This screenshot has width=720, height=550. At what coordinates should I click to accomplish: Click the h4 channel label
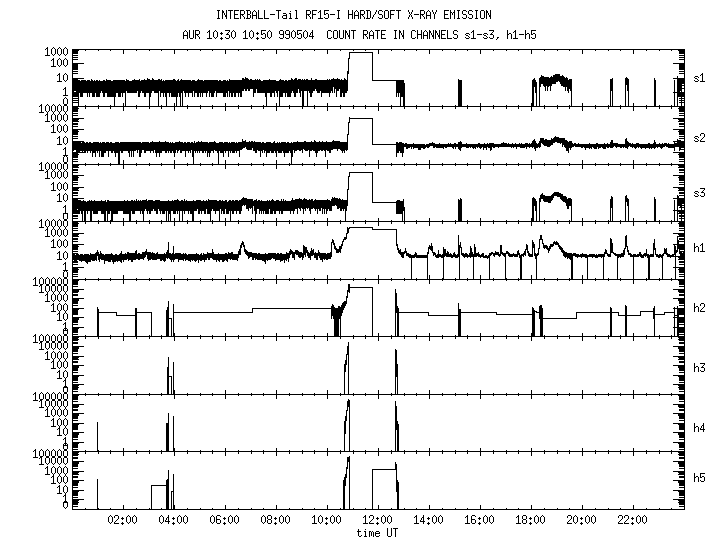point(699,428)
